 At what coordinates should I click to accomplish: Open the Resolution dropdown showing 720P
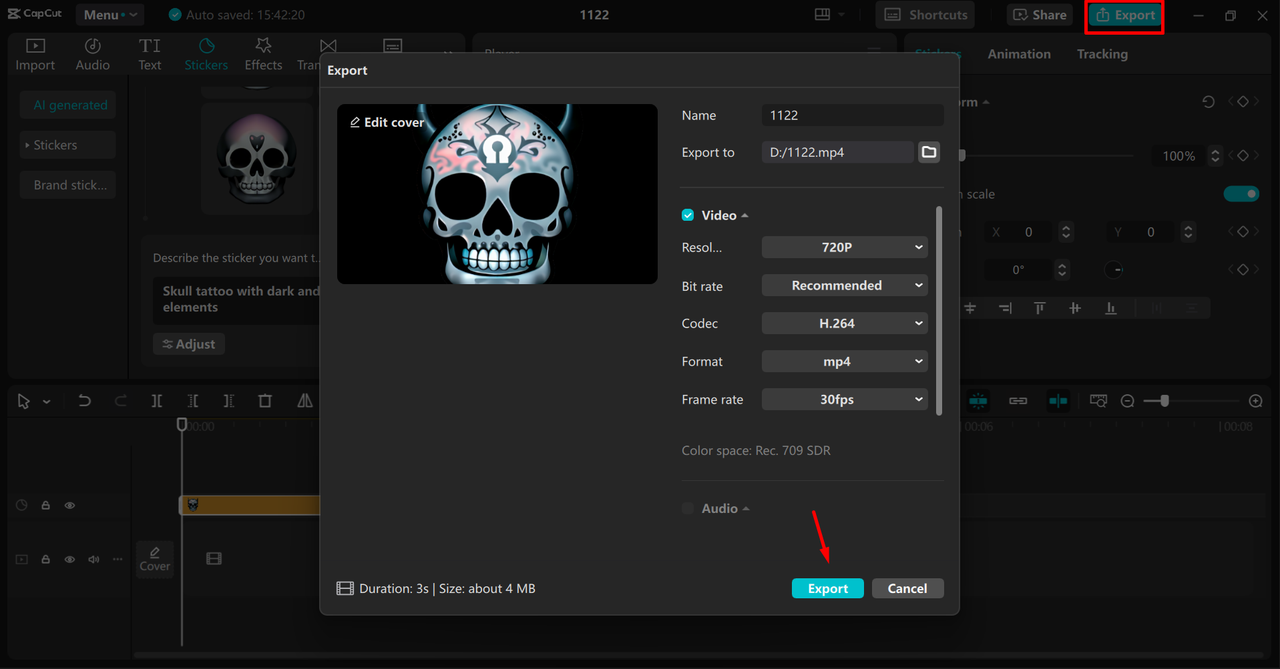point(845,247)
